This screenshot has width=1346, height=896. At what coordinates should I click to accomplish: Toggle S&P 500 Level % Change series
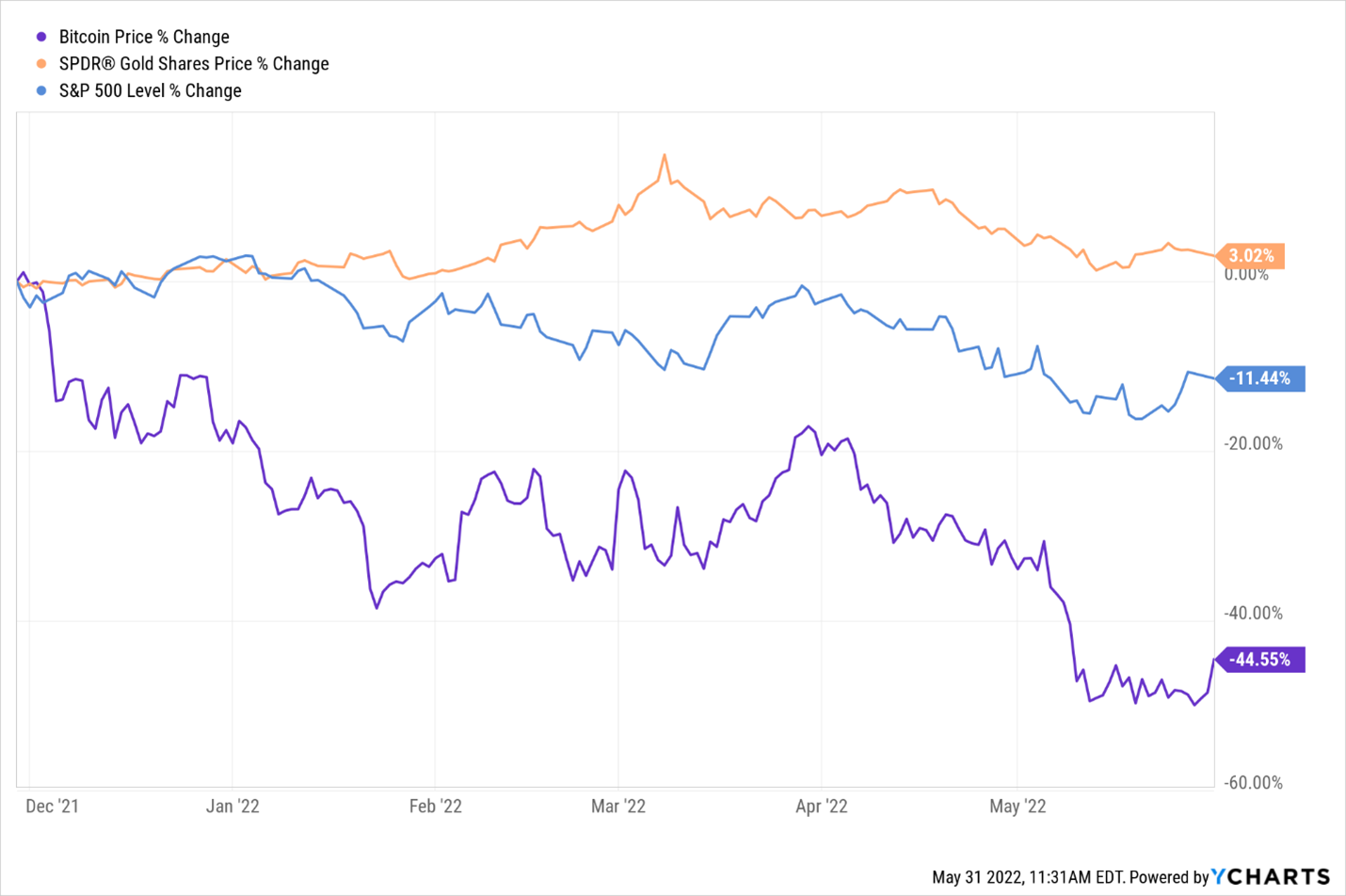[150, 91]
